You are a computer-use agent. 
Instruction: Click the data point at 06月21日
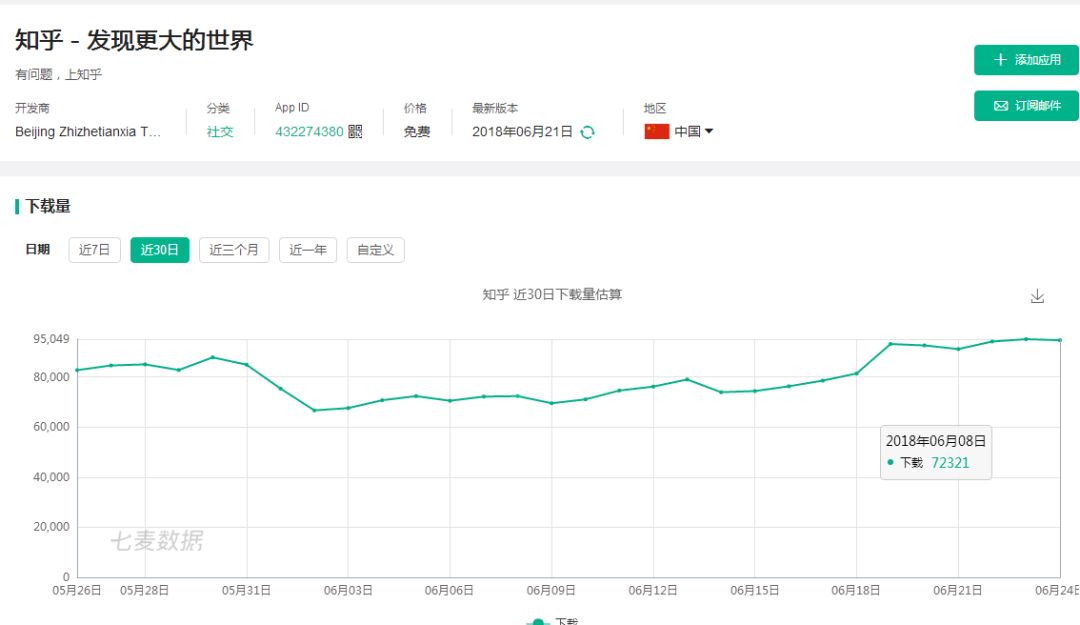pos(958,349)
